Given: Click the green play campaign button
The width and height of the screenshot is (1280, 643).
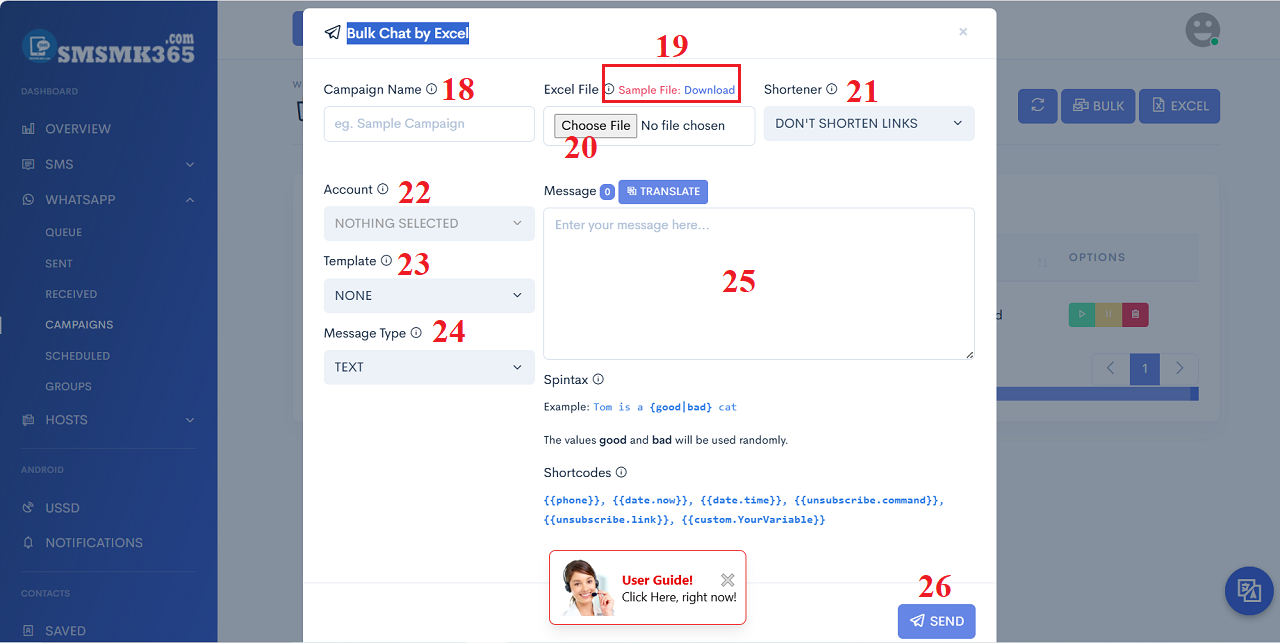Looking at the screenshot, I should [1081, 314].
